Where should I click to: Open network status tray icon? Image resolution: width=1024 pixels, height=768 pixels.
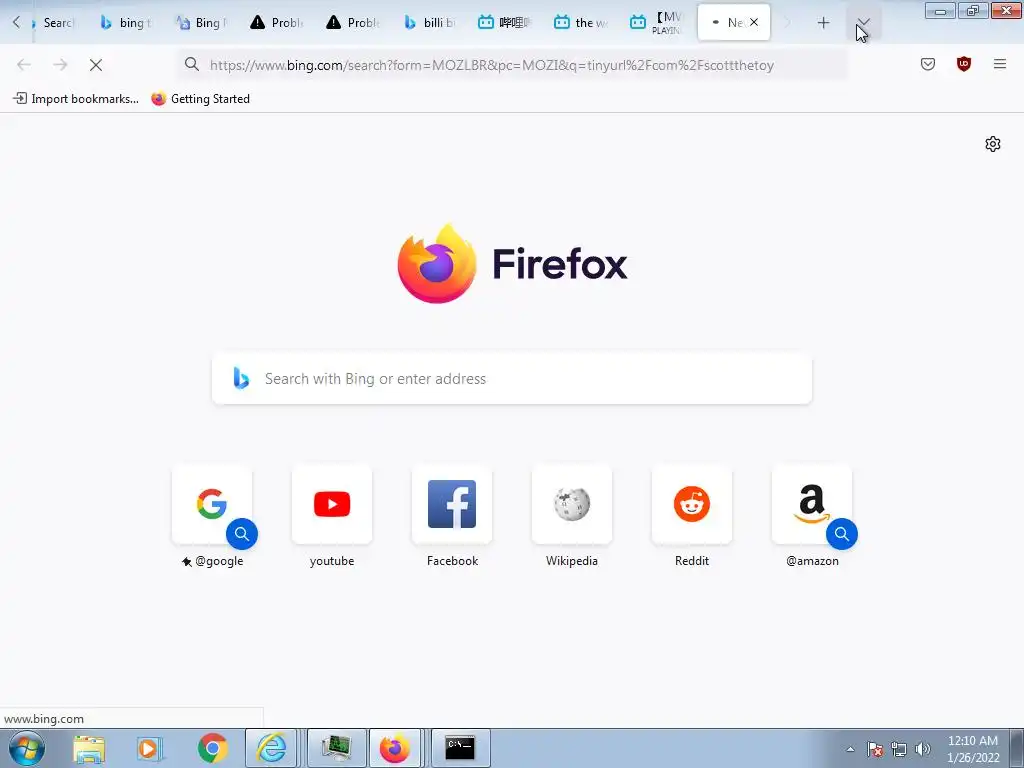899,749
